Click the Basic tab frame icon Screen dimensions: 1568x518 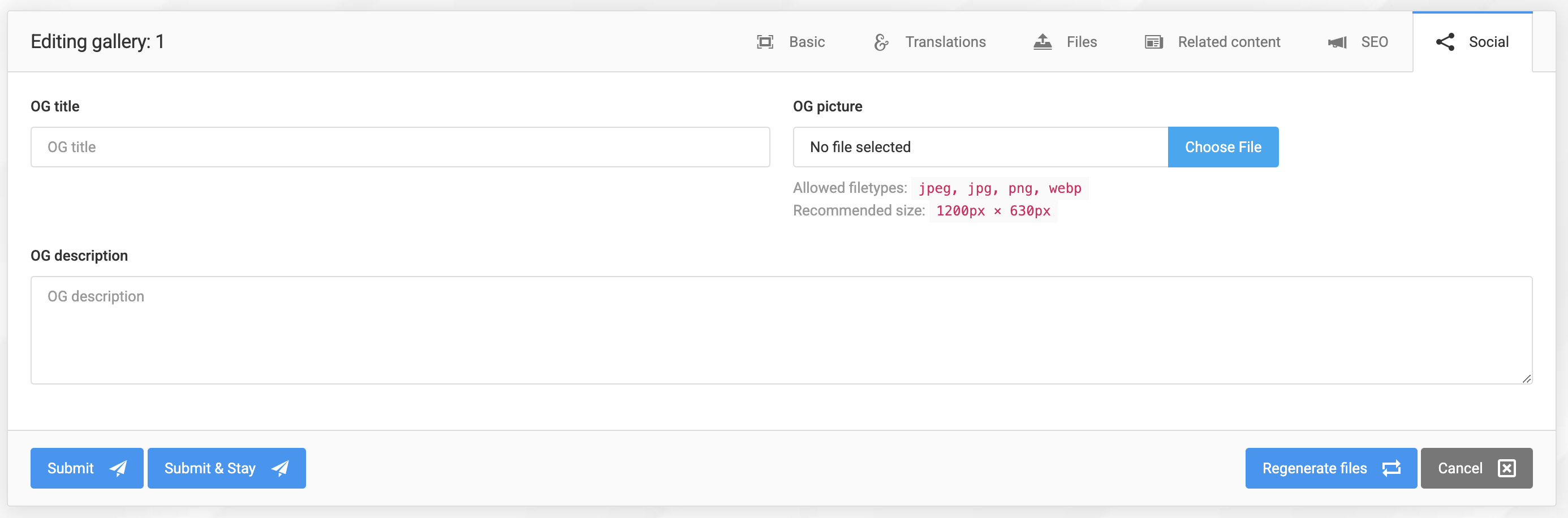click(x=765, y=42)
